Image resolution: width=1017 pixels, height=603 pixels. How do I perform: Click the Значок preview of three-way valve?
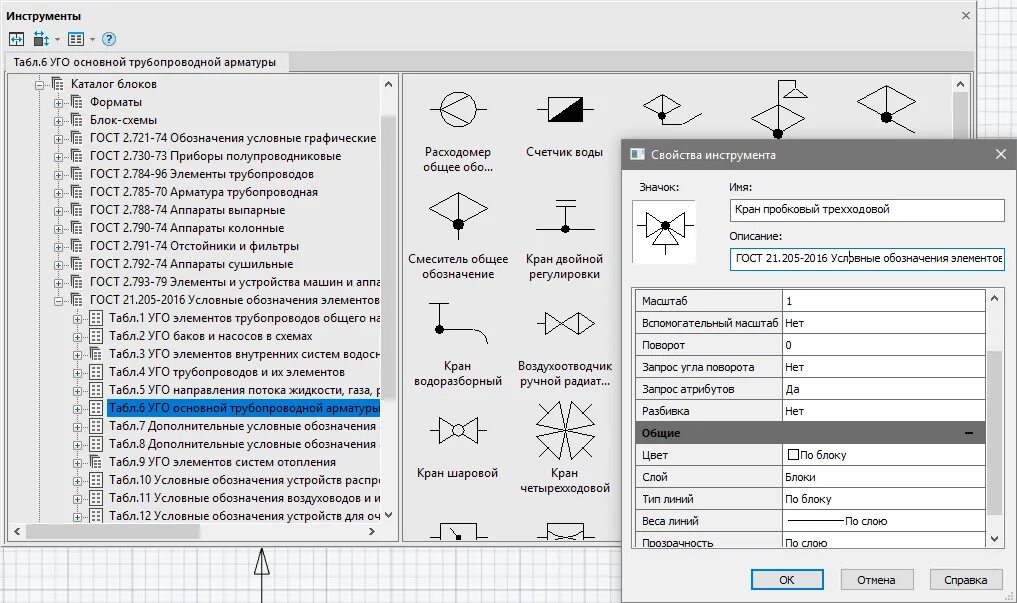(x=664, y=231)
